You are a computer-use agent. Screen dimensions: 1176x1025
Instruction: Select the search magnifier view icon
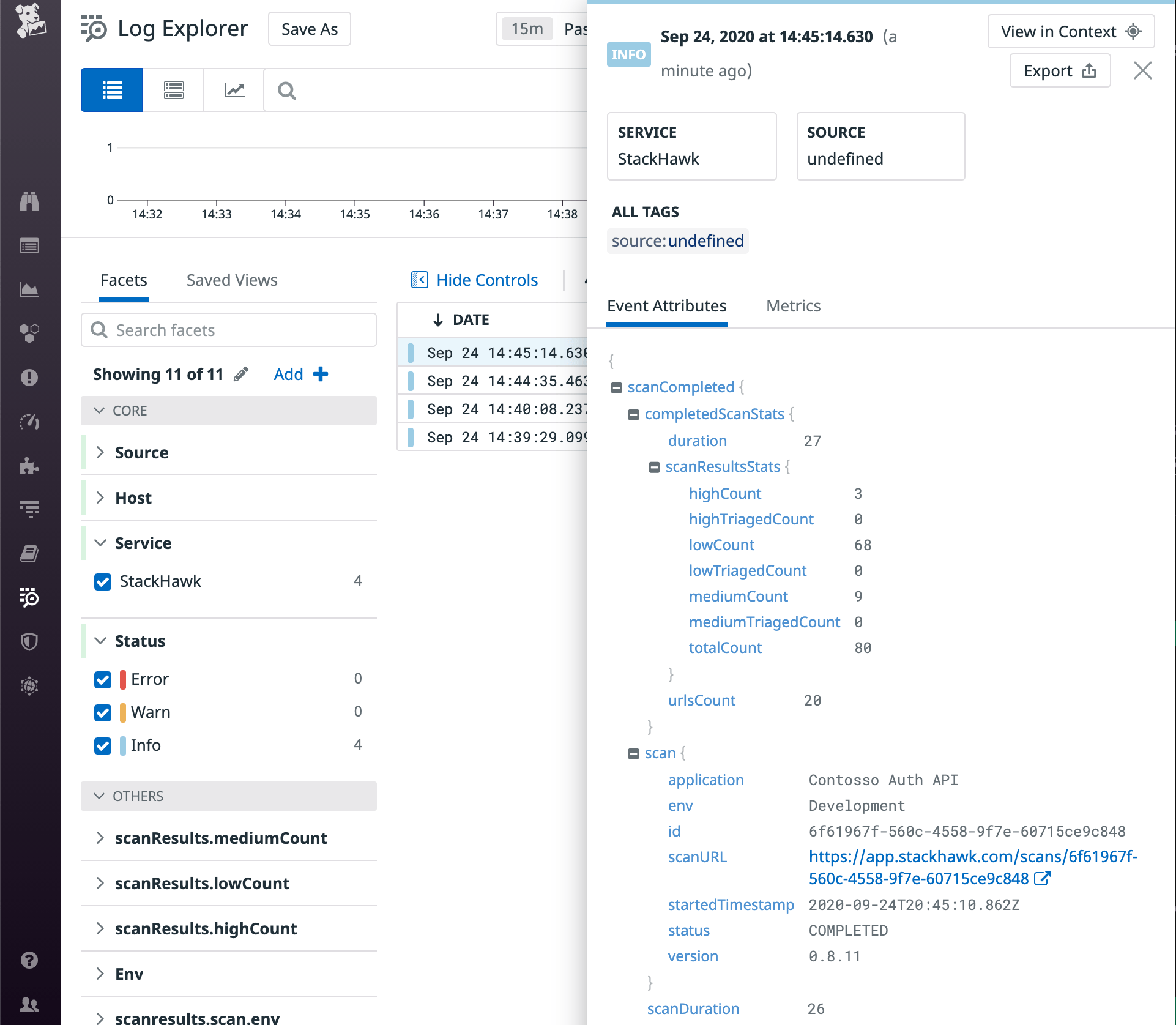(286, 90)
